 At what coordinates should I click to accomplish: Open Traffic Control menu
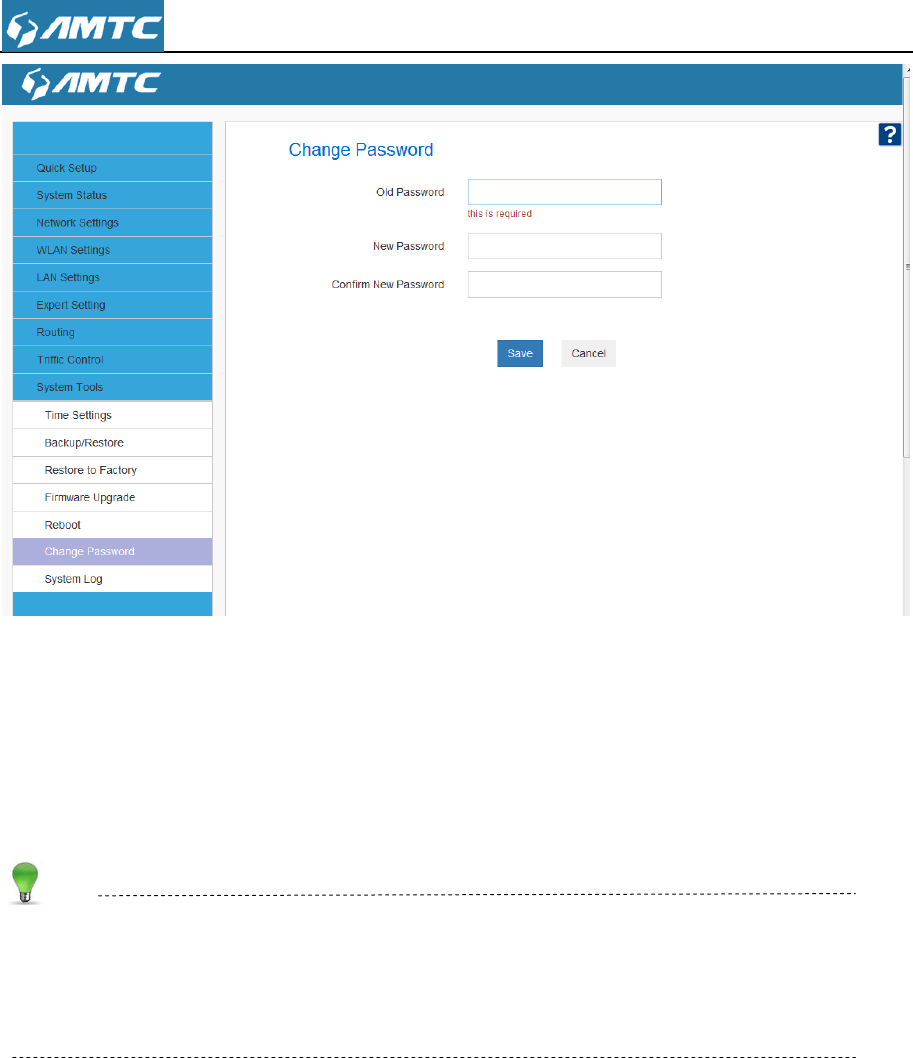point(112,360)
